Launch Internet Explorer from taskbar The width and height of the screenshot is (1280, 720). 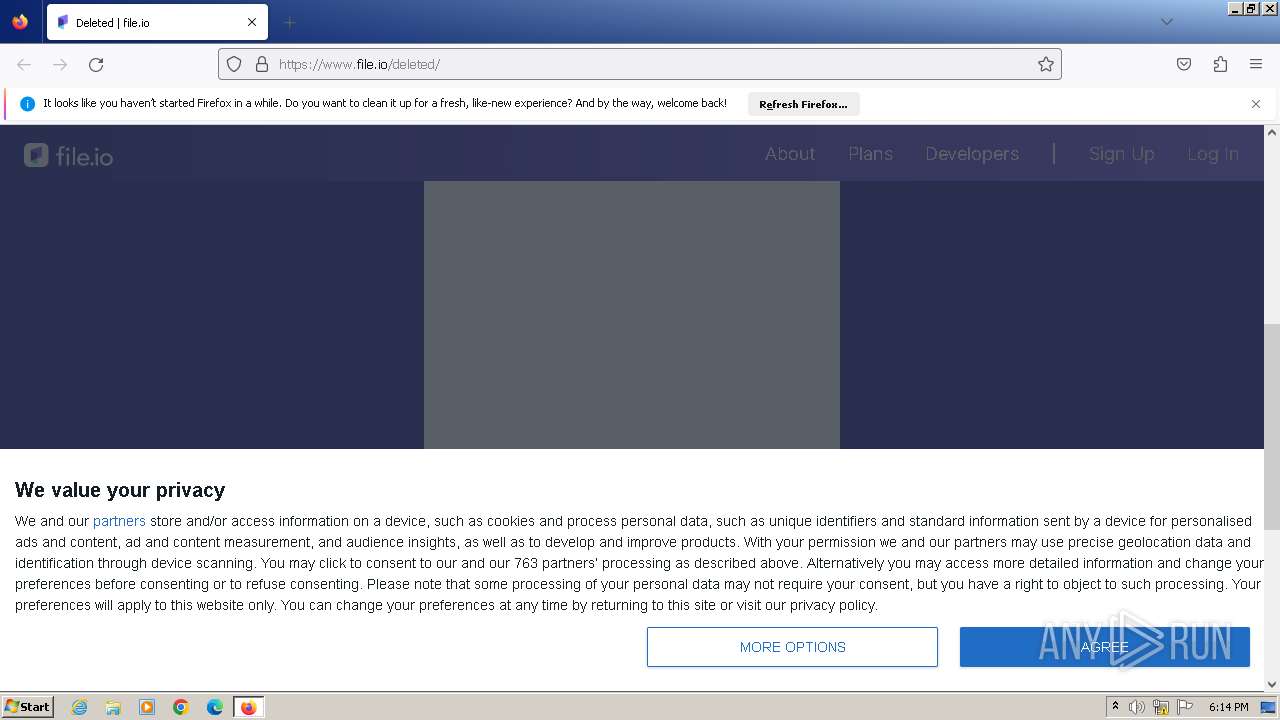pyautogui.click(x=79, y=707)
